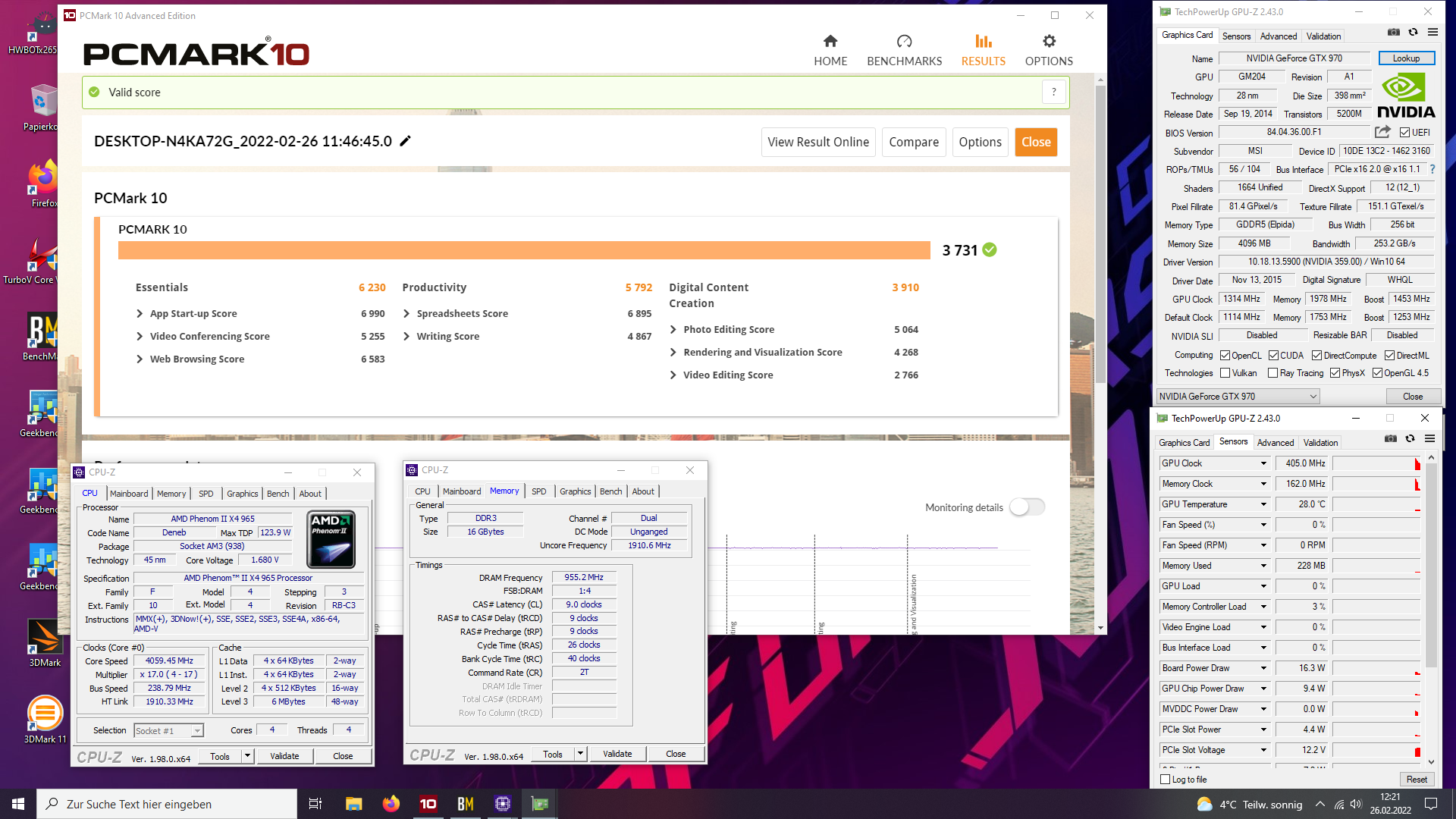Click orange Close button in PCMark result
Screen dimensions: 1456x819
[x=1036, y=142]
